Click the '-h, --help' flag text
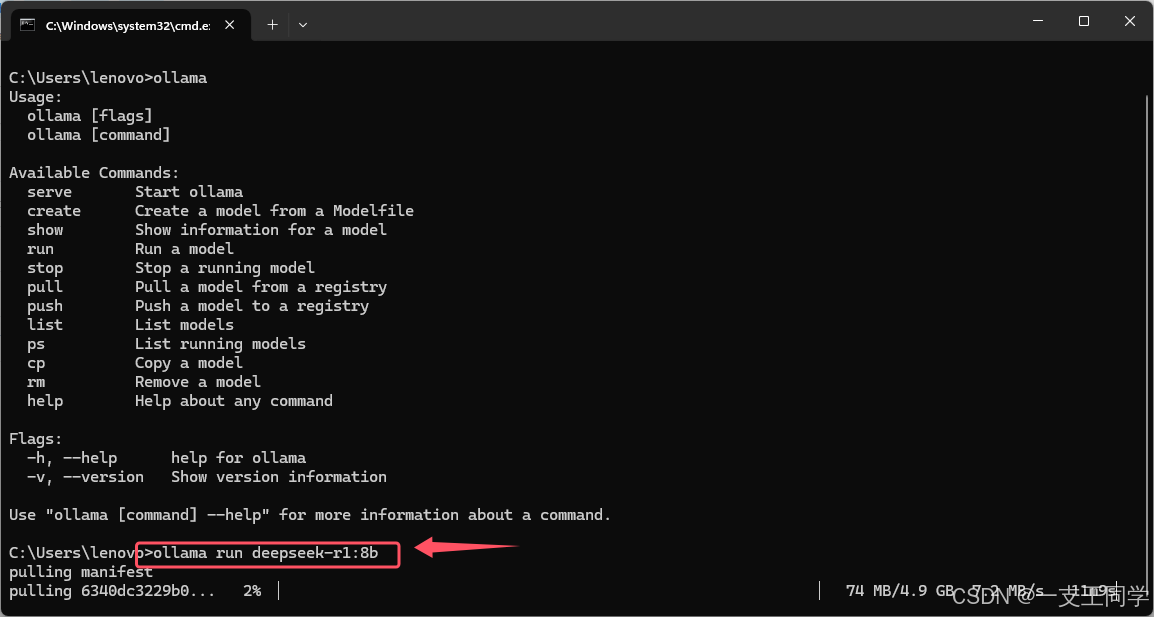Screen dimensions: 1154x617 [72, 459]
